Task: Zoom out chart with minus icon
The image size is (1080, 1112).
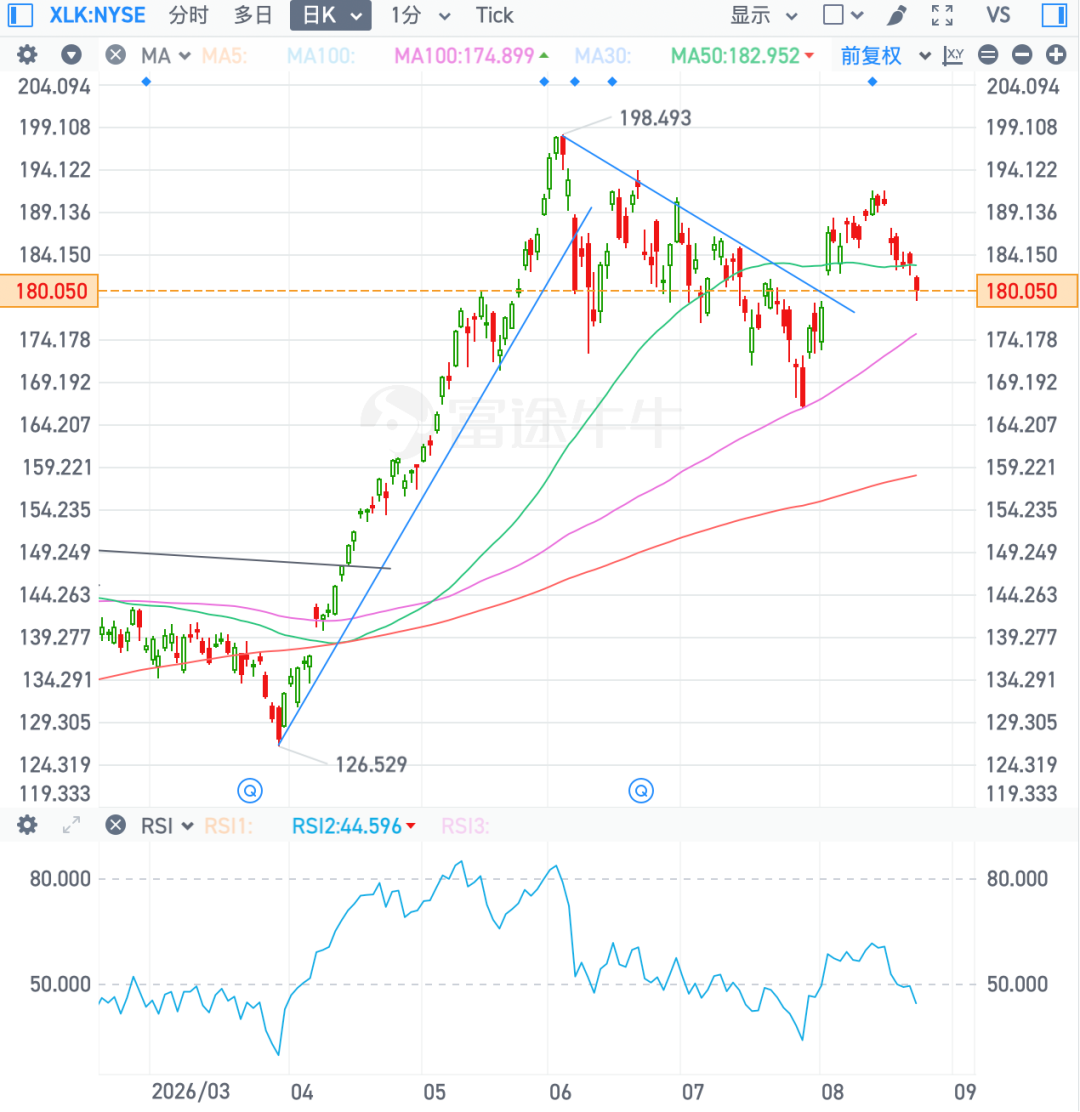Action: [x=1022, y=55]
